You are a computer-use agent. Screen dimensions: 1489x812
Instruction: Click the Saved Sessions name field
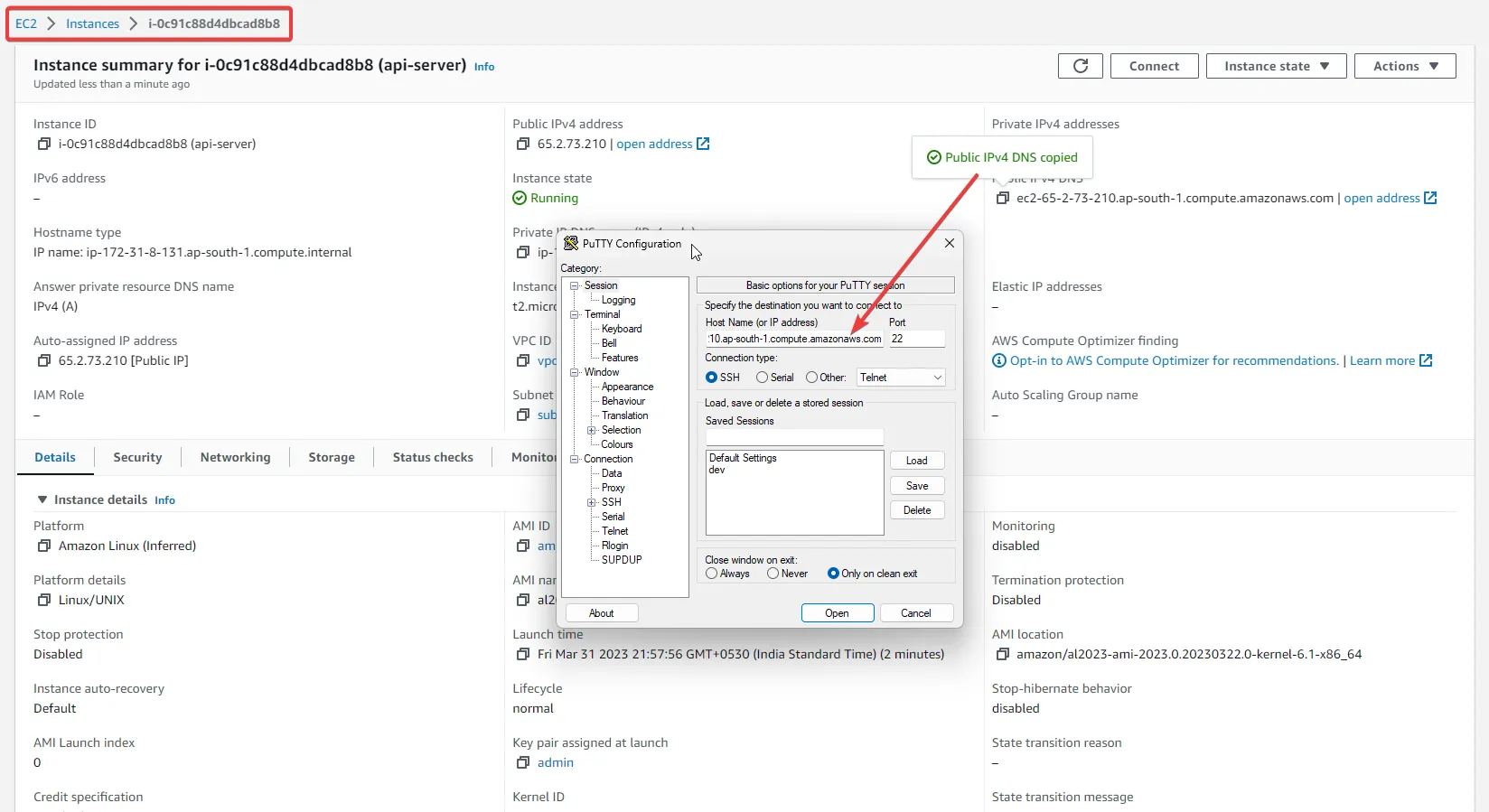794,437
